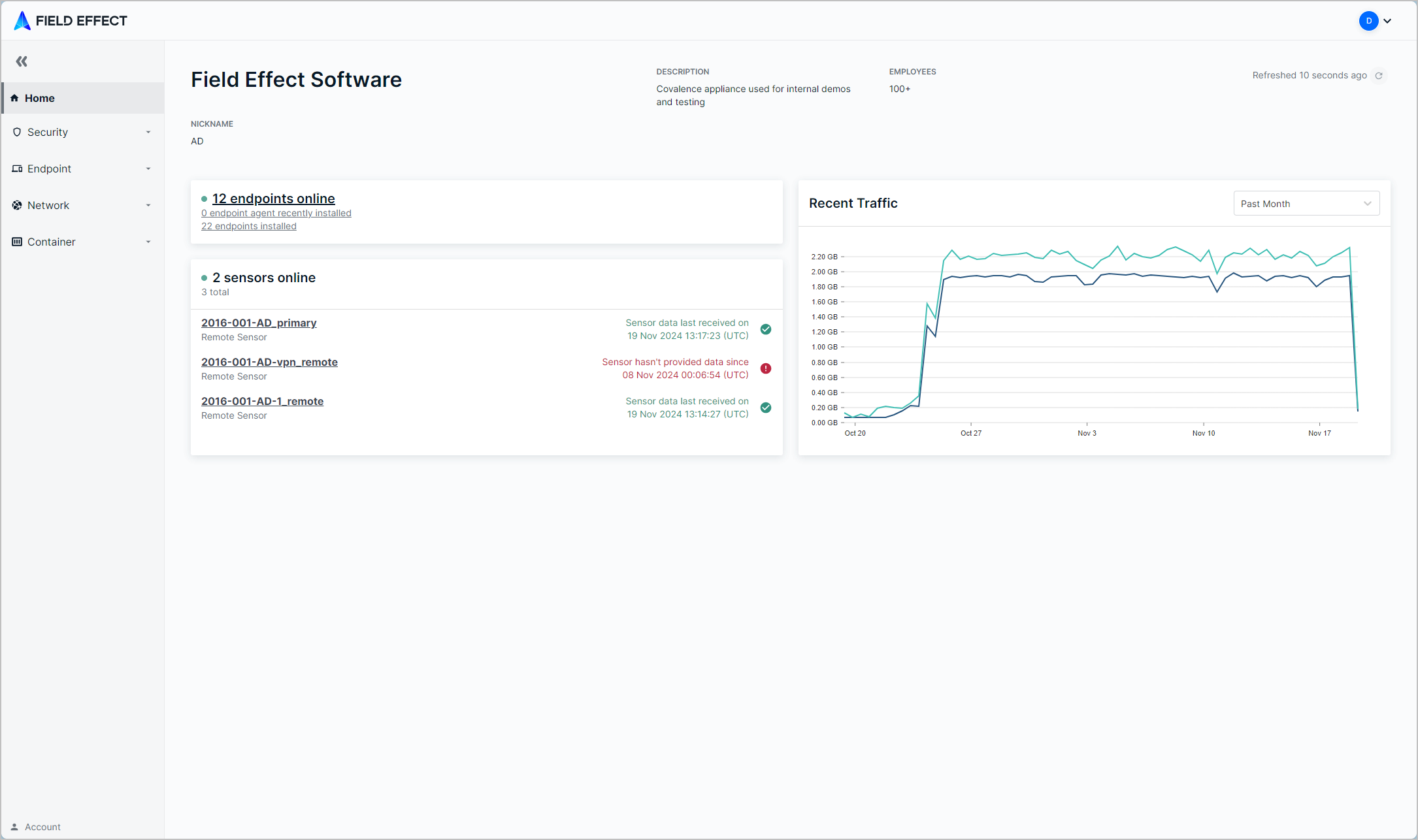
Task: Click the refresh icon next to Refreshed
Action: 1379,76
